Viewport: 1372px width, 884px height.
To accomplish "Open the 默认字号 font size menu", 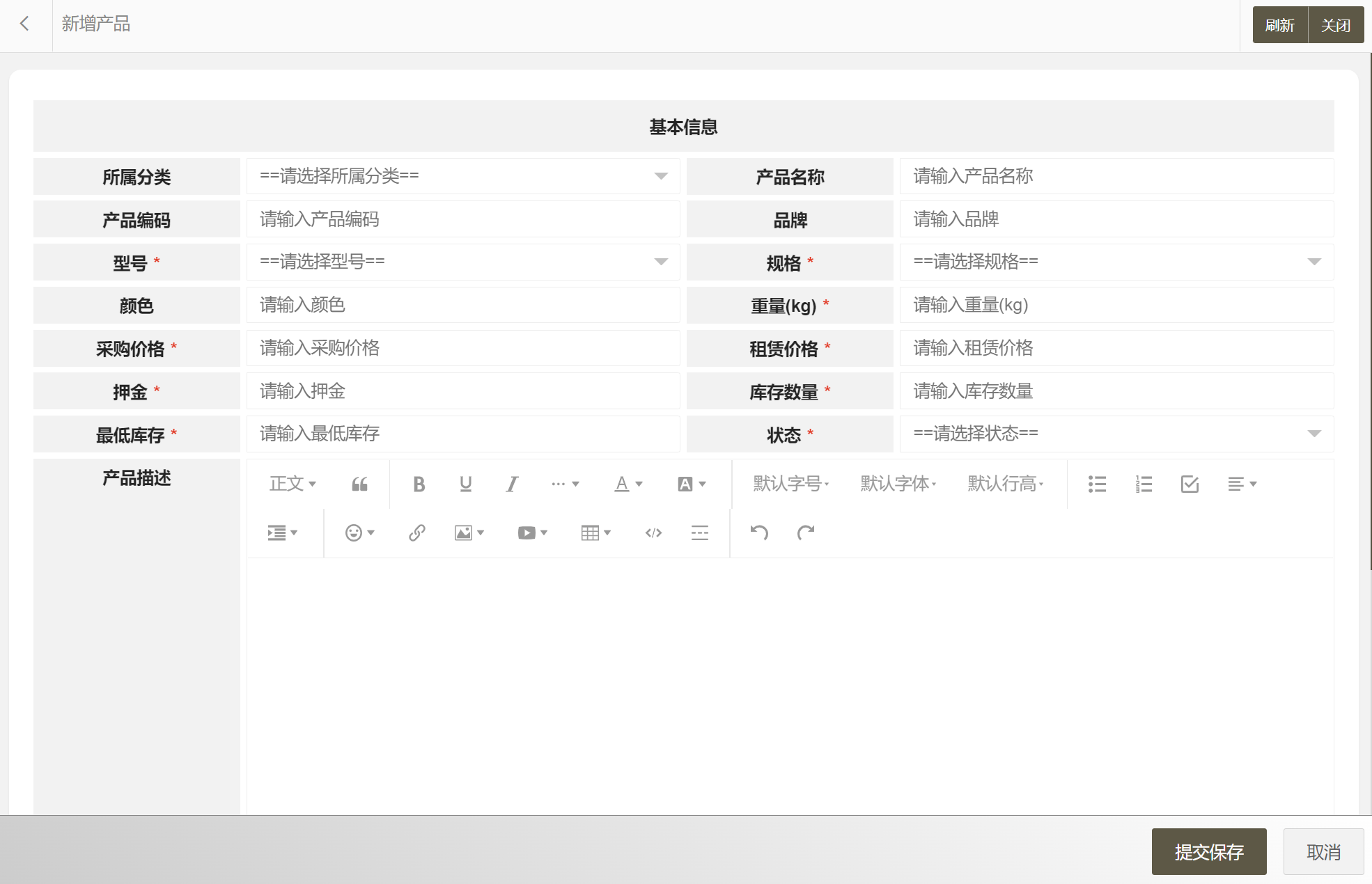I will [x=790, y=484].
